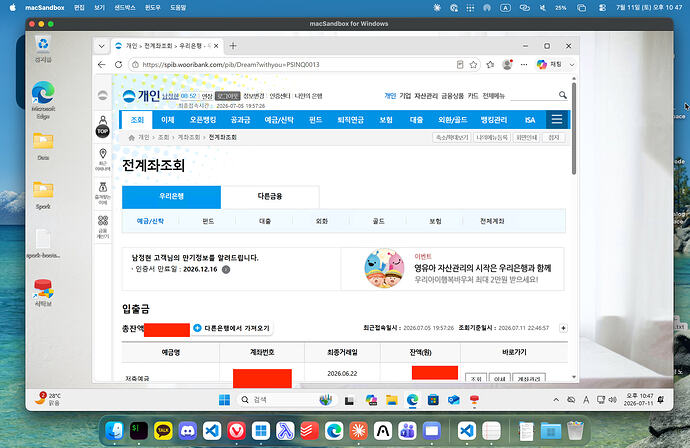Screen dimensions: 690x448
Task: Click the weather widget on the Windows taskbar
Action: 48,399
